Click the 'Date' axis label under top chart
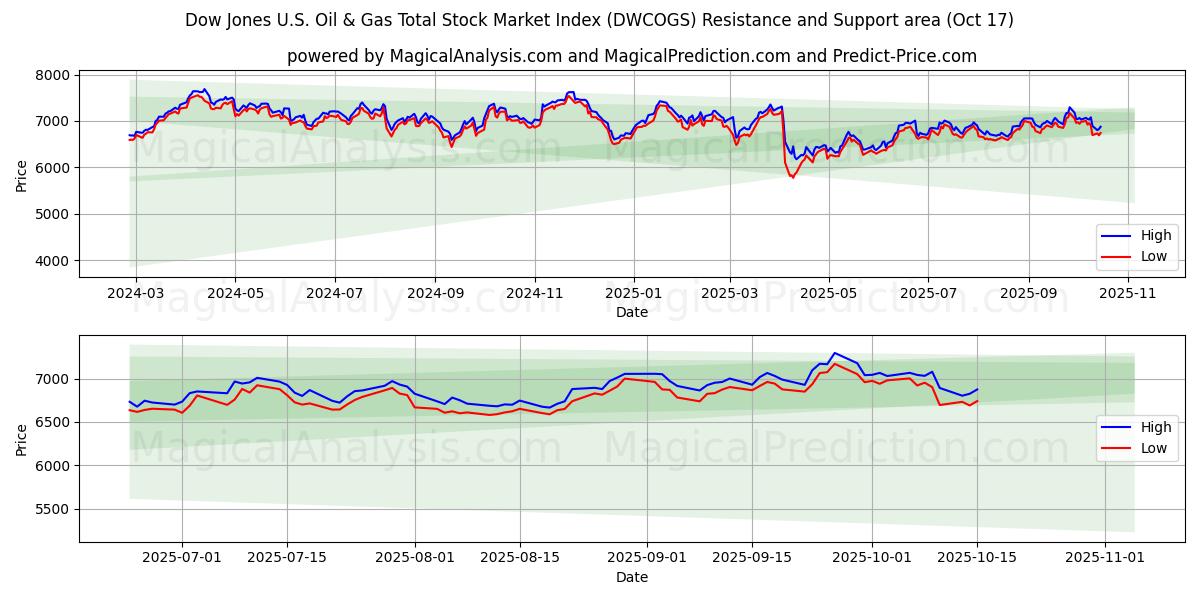This screenshot has width=1200, height=600. coord(631,312)
